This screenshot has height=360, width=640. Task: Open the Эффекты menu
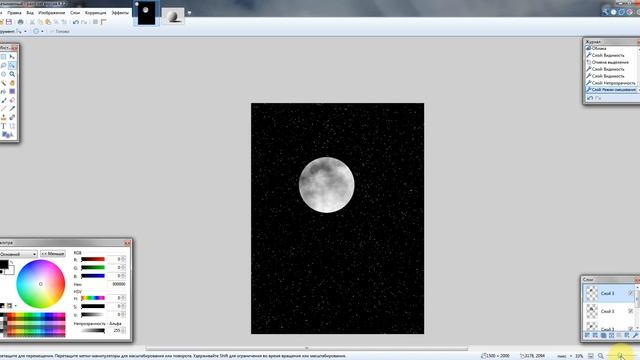tap(120, 13)
